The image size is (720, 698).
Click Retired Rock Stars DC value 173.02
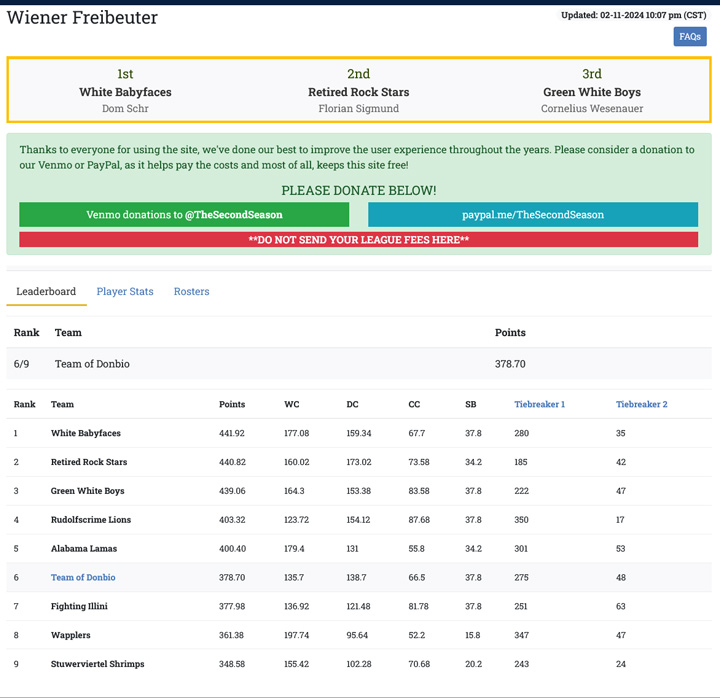[x=359, y=462]
